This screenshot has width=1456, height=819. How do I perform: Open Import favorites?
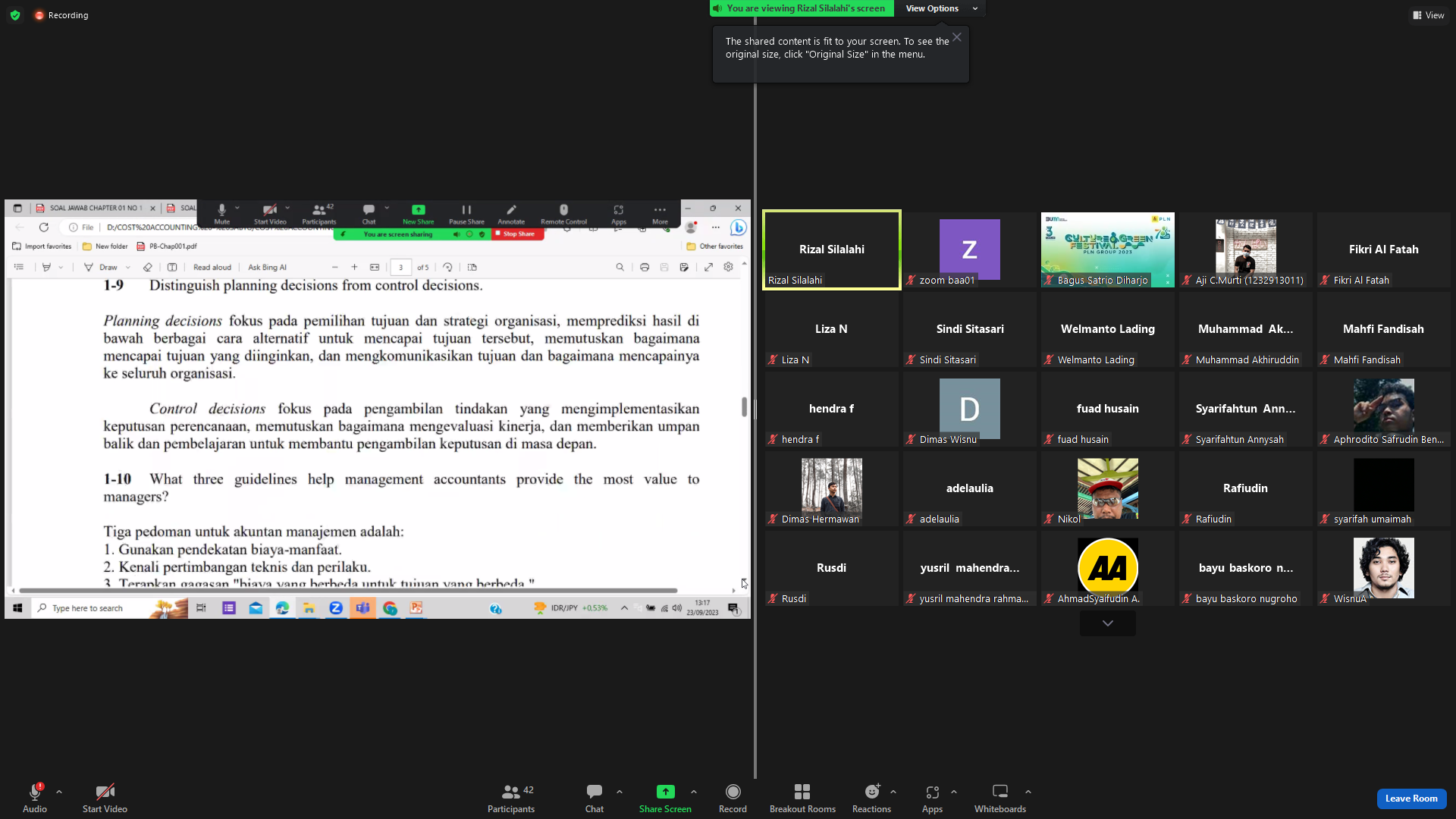(x=42, y=246)
